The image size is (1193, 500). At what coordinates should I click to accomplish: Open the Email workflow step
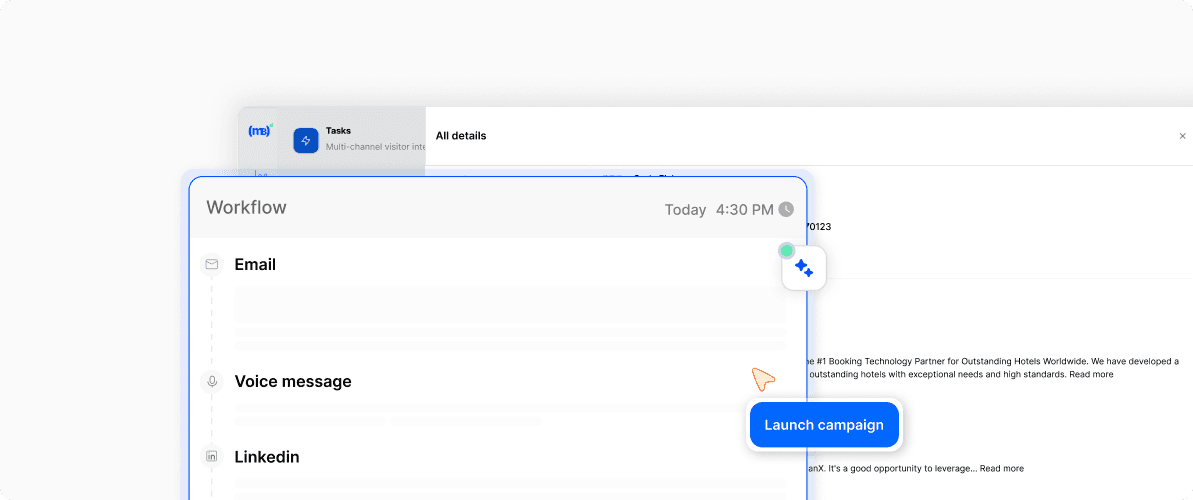pyautogui.click(x=255, y=265)
